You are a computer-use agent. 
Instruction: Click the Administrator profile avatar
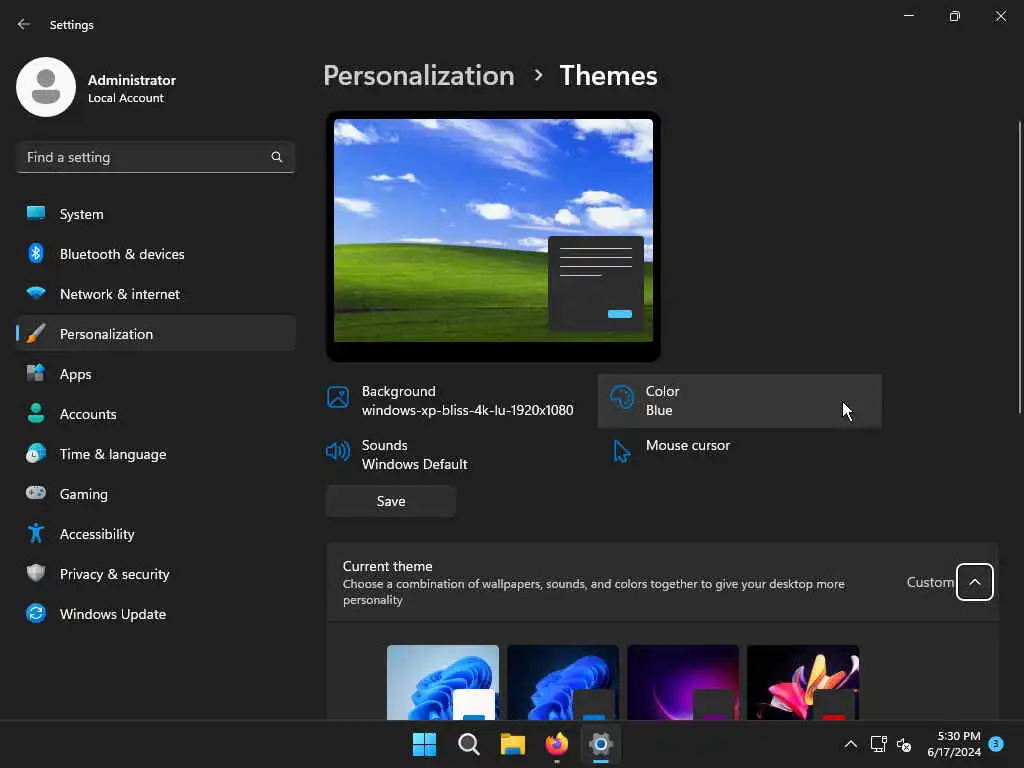46,87
